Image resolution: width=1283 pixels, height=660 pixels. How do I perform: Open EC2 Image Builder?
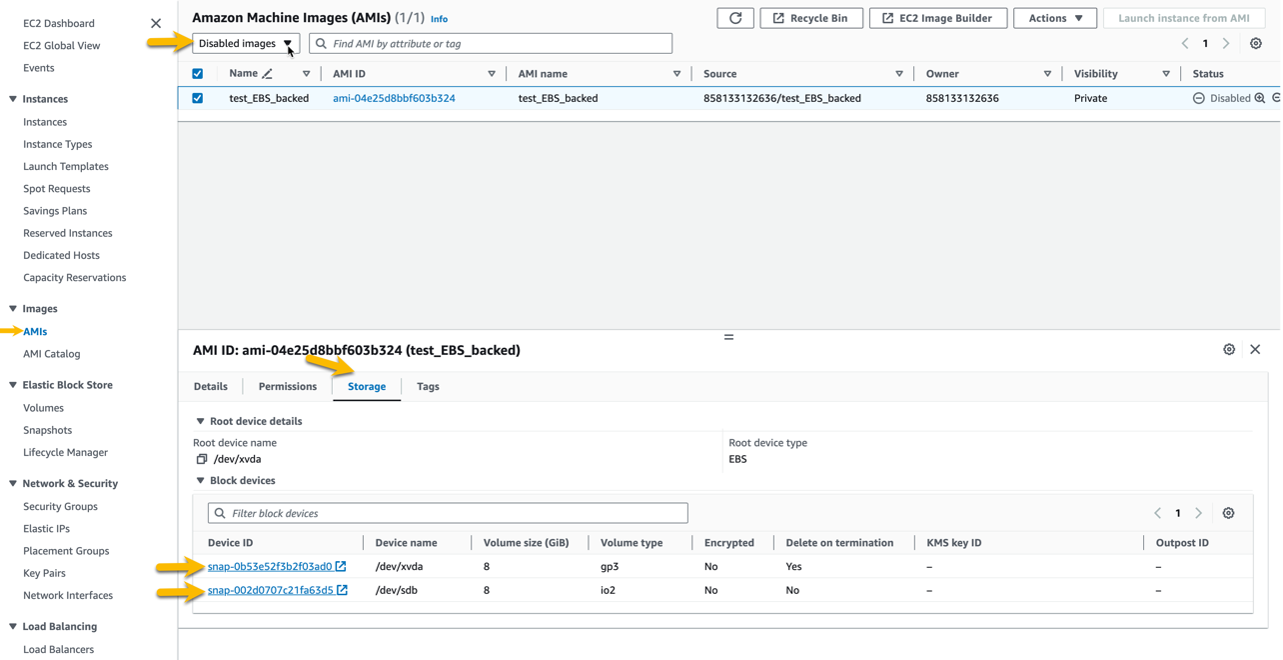937,17
